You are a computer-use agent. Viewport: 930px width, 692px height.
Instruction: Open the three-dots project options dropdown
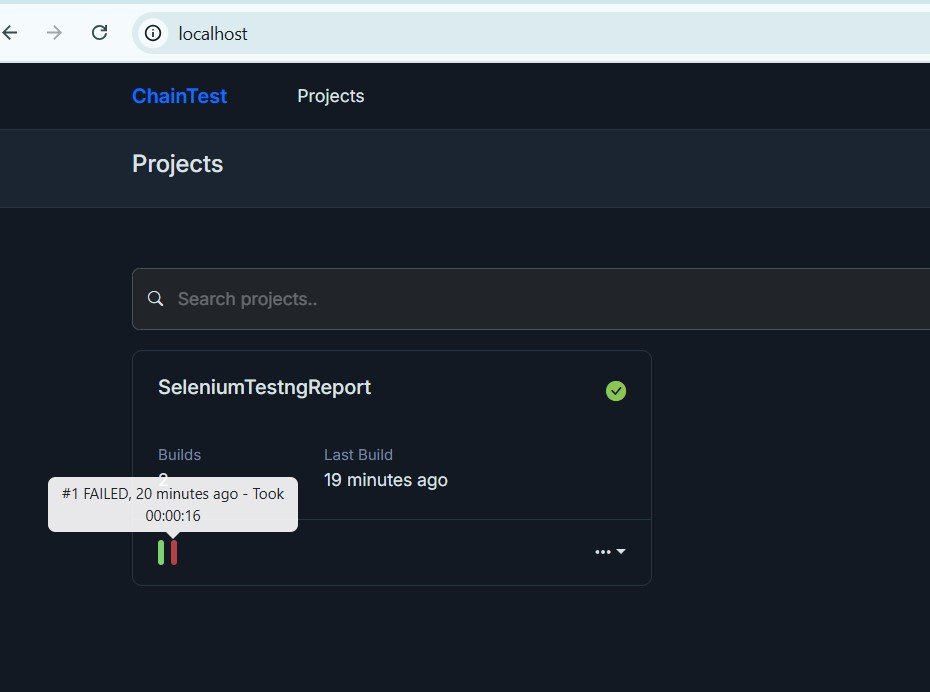pos(610,551)
